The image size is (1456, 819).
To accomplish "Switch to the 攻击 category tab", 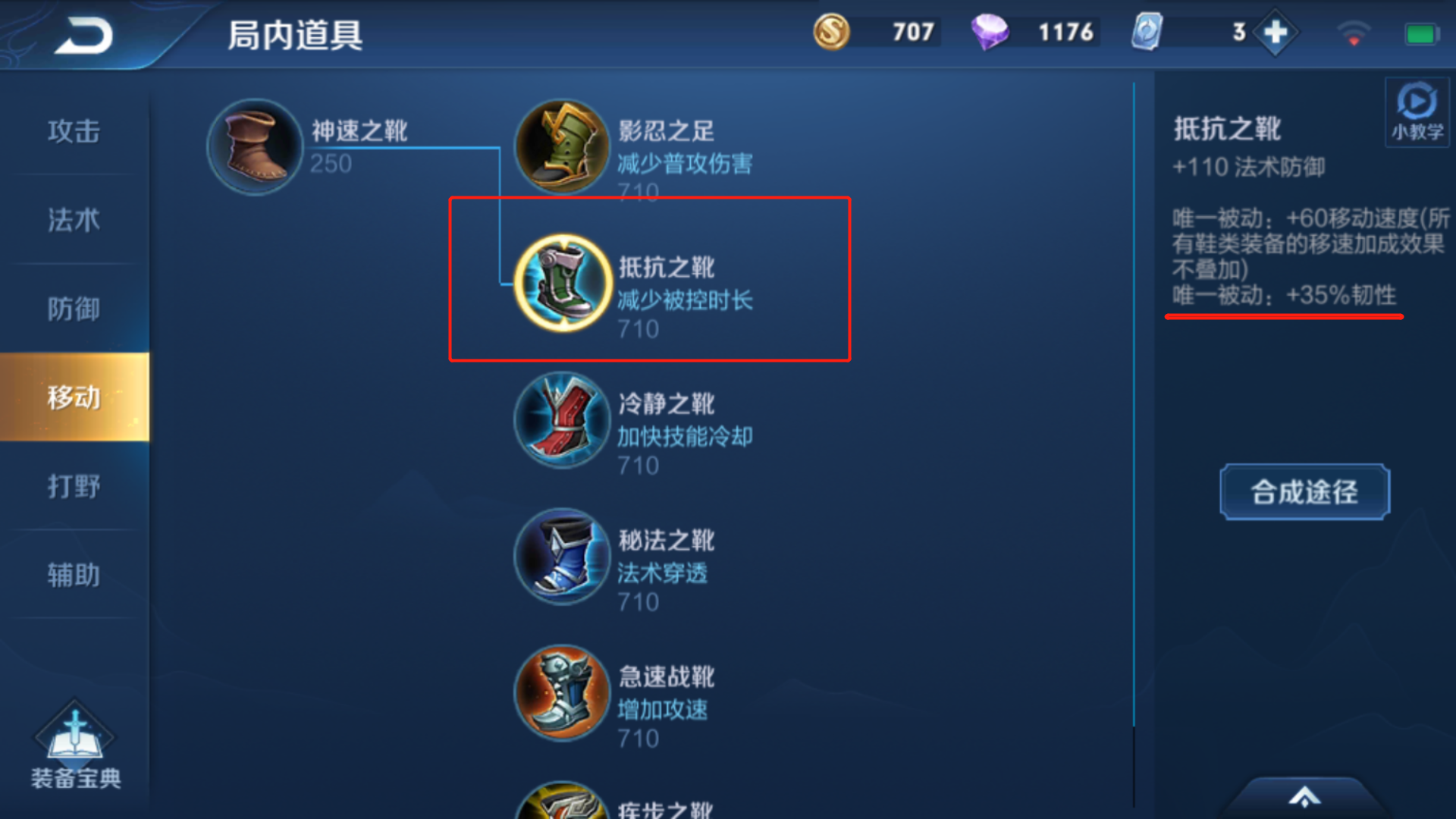I will 74,131.
